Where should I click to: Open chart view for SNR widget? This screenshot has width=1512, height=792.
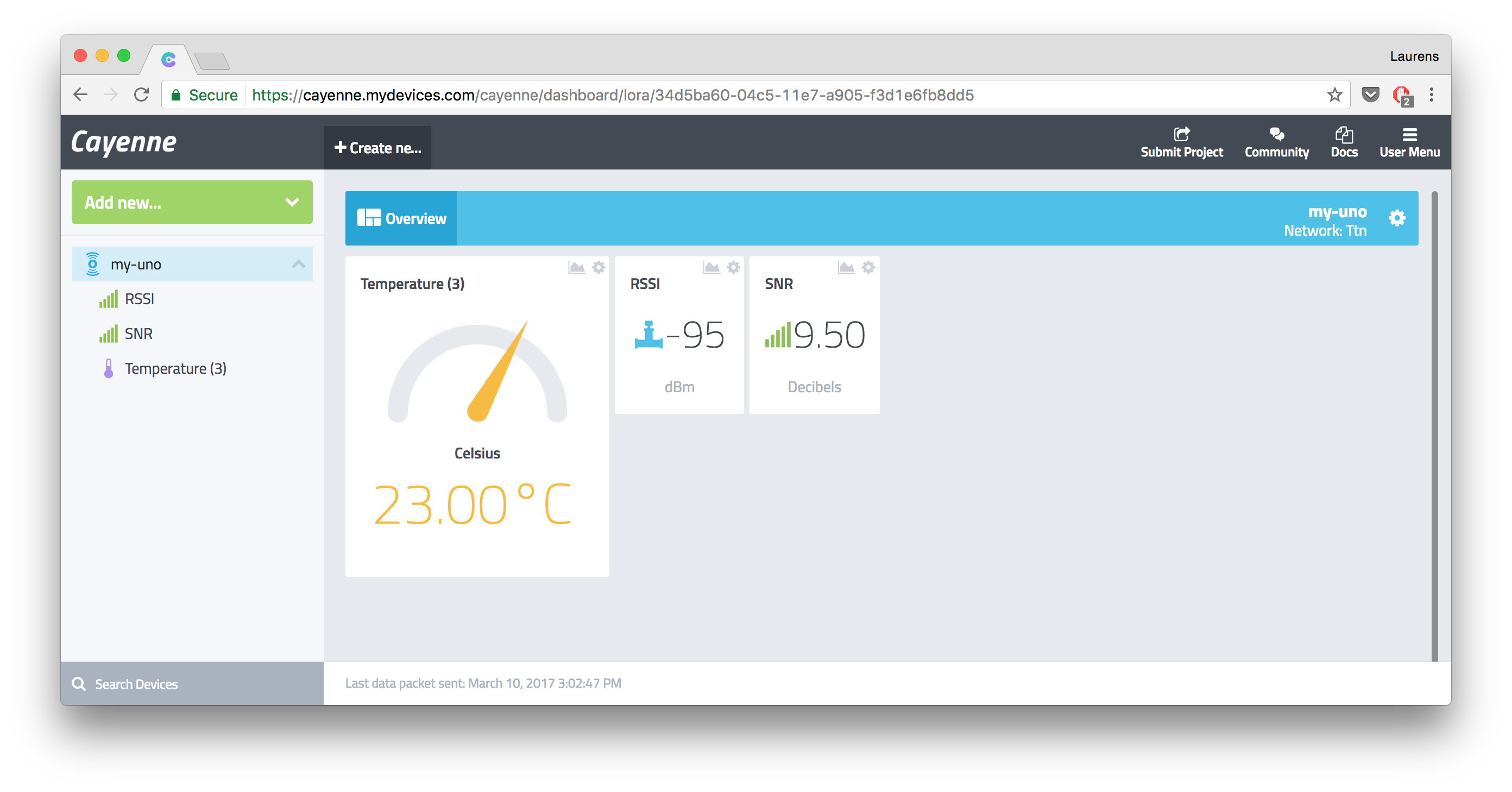tap(846, 268)
